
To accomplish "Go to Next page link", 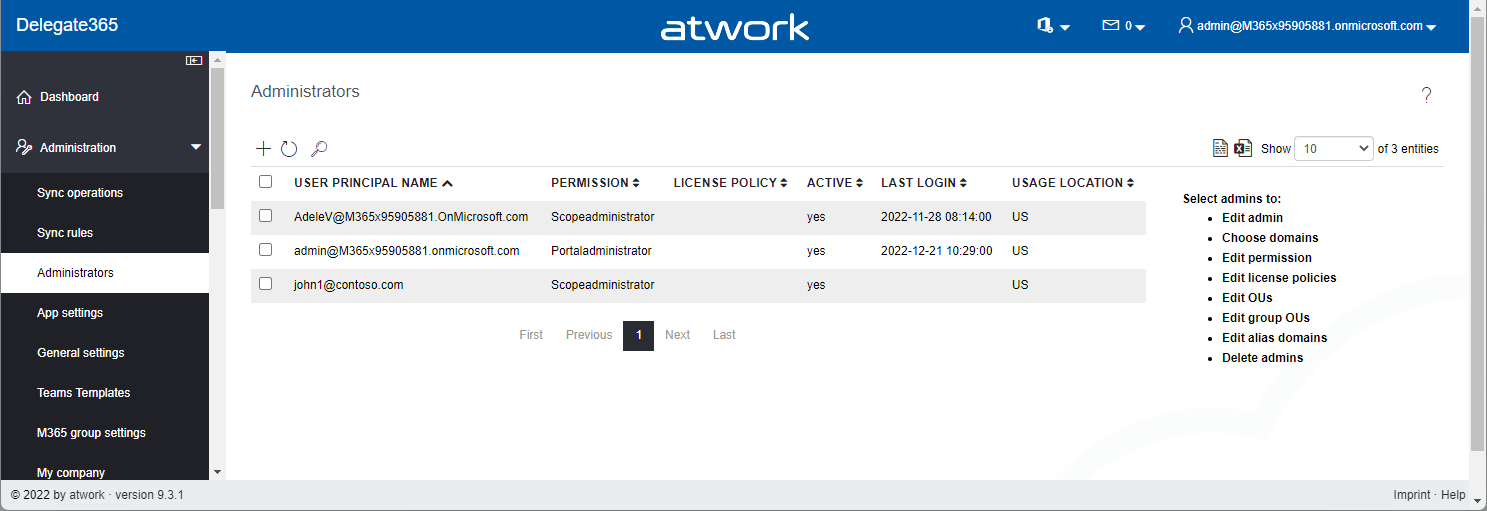I will [x=677, y=335].
